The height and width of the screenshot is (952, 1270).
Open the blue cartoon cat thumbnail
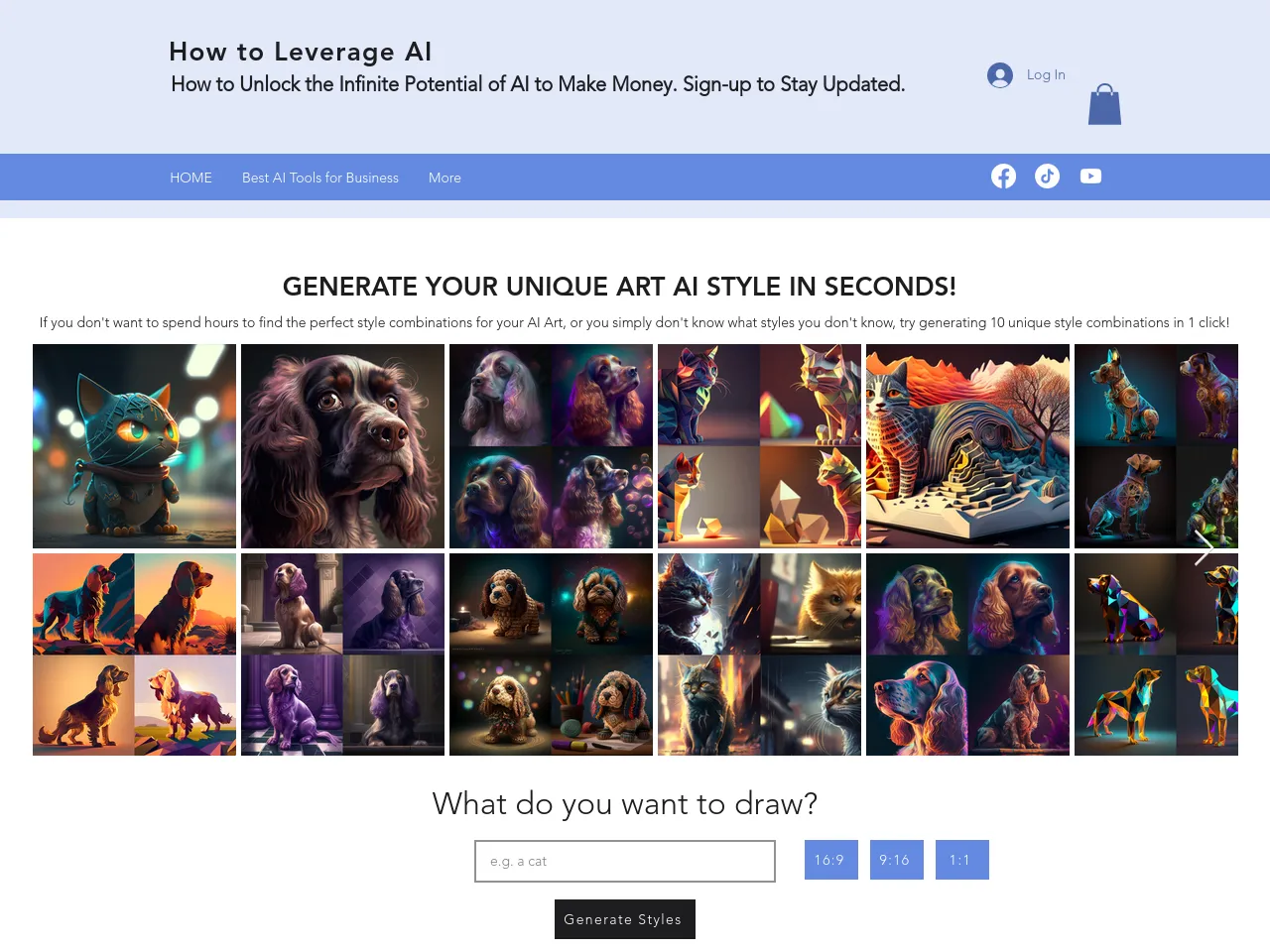pyautogui.click(x=134, y=446)
